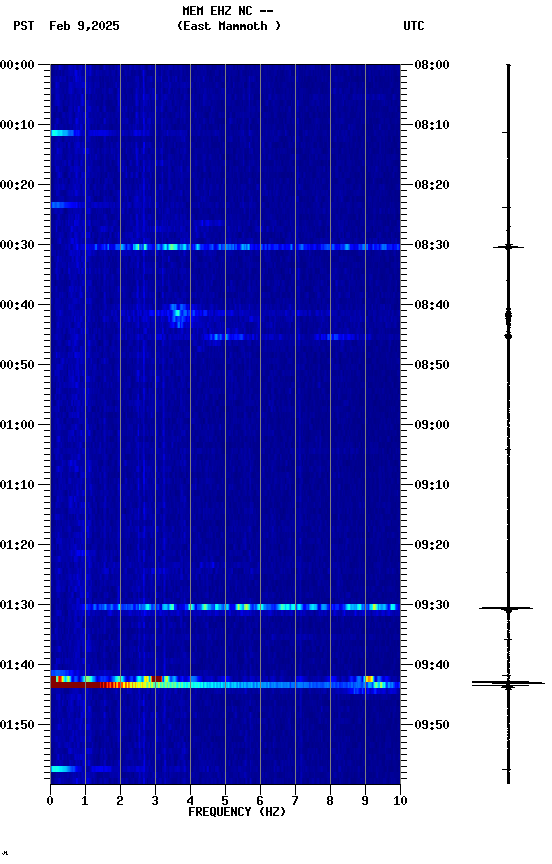552x864 pixels.
Task: Click the 'UTC' timezone label
Action: coord(414,26)
